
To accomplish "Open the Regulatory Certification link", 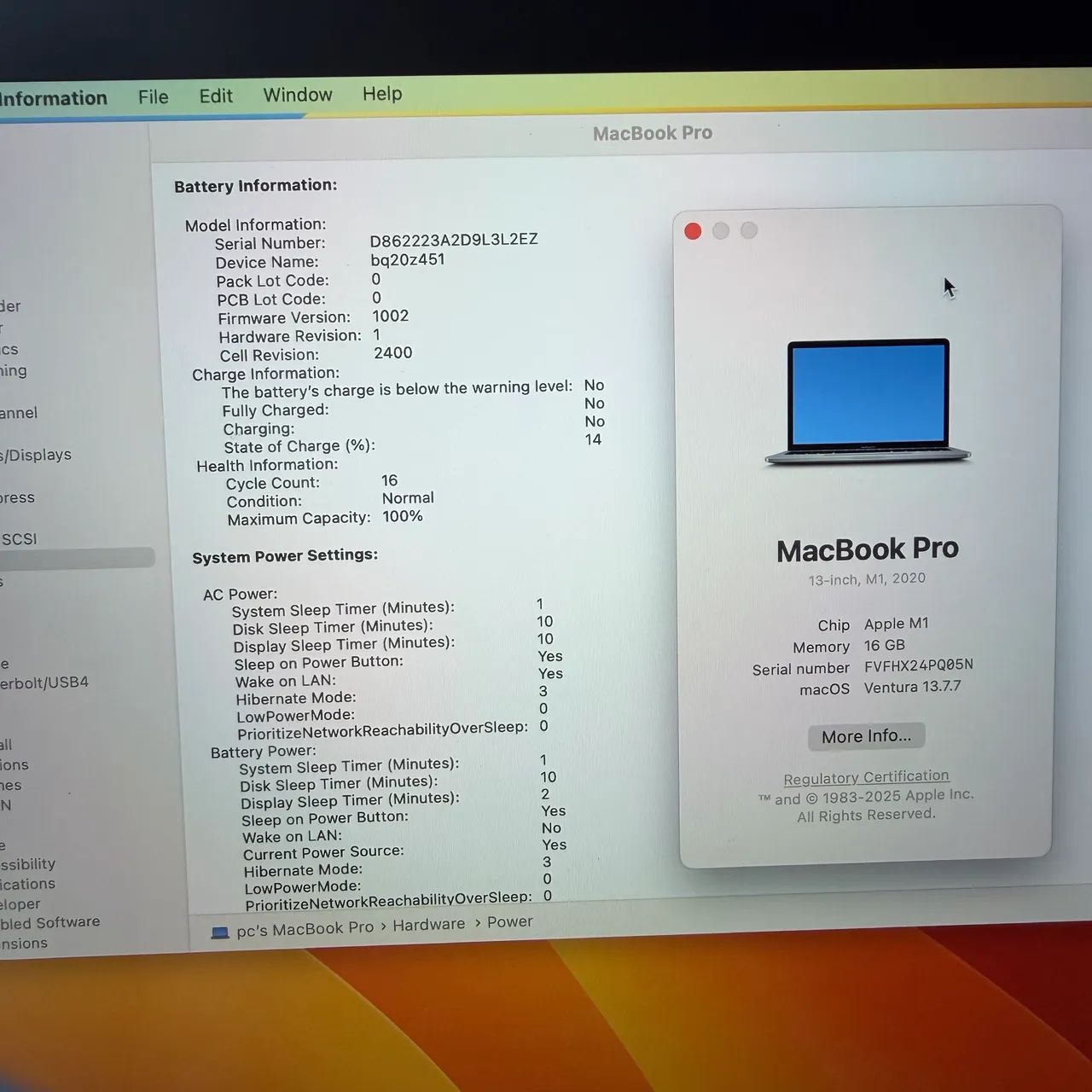I will (x=866, y=777).
